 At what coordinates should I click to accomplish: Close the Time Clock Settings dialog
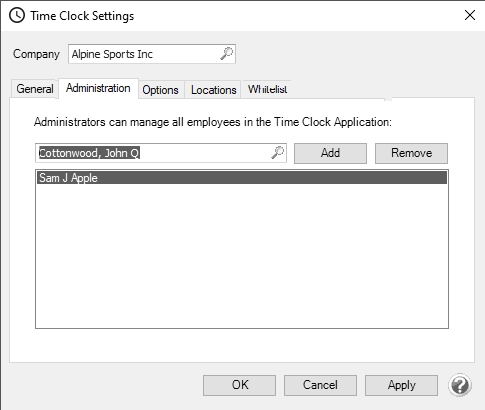coord(470,15)
